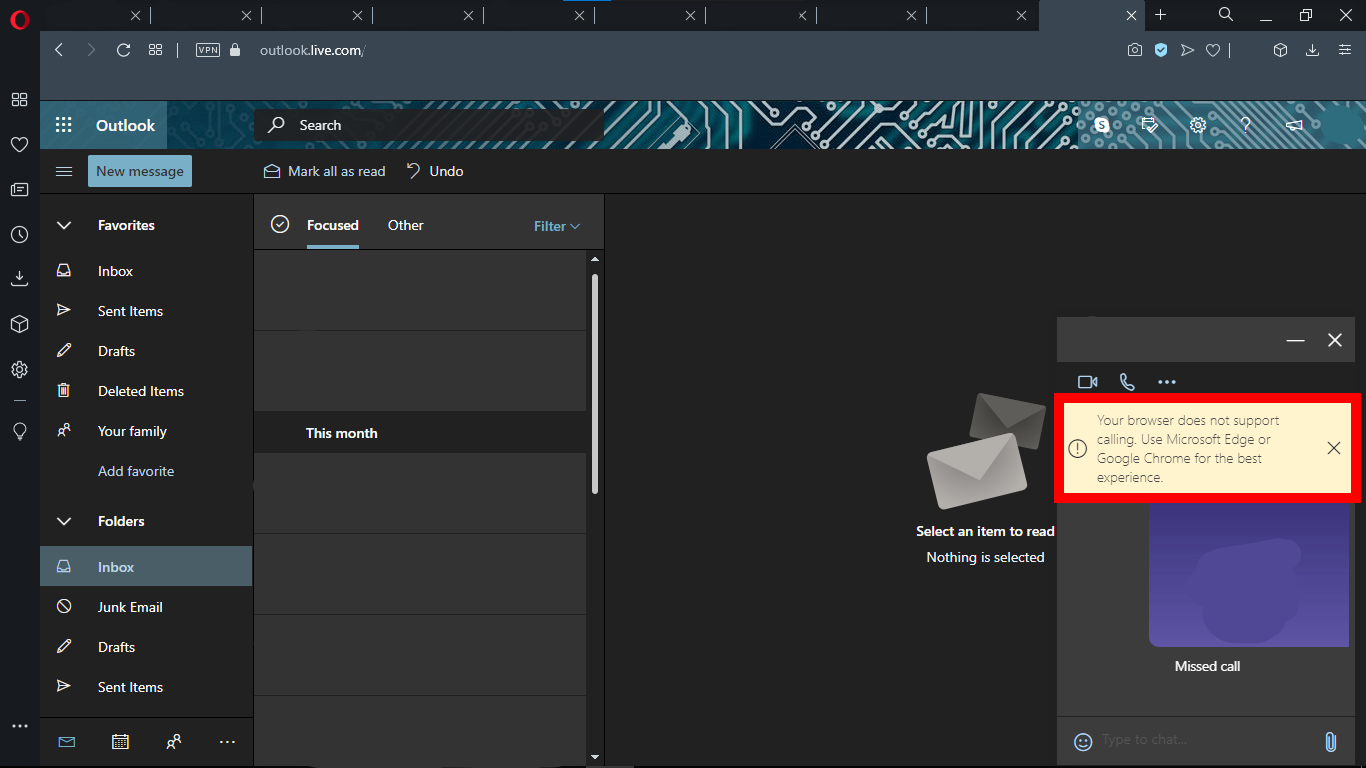
Task: Open downloads arrow in the toolbar
Action: pyautogui.click(x=1313, y=50)
